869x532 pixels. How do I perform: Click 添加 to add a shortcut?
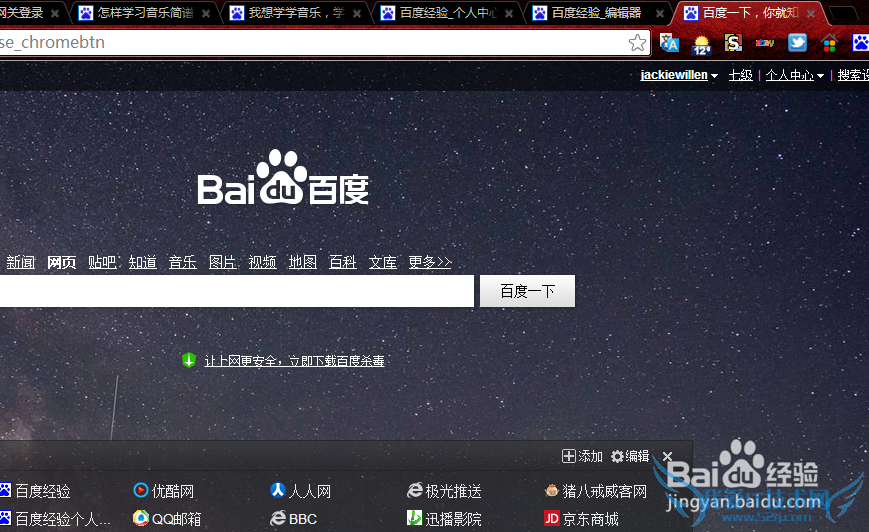[590, 456]
